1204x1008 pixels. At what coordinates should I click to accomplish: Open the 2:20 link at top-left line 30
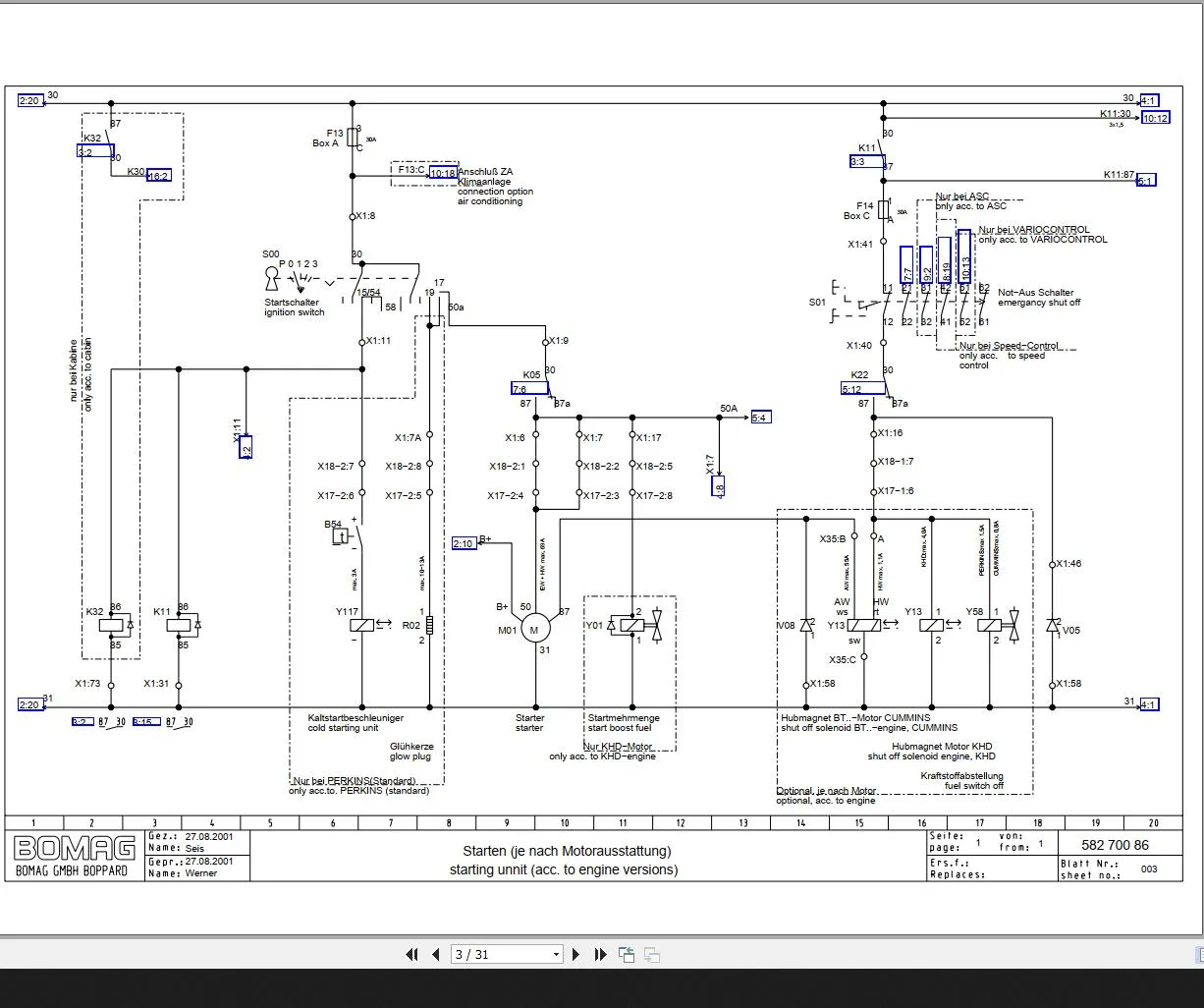coord(30,100)
